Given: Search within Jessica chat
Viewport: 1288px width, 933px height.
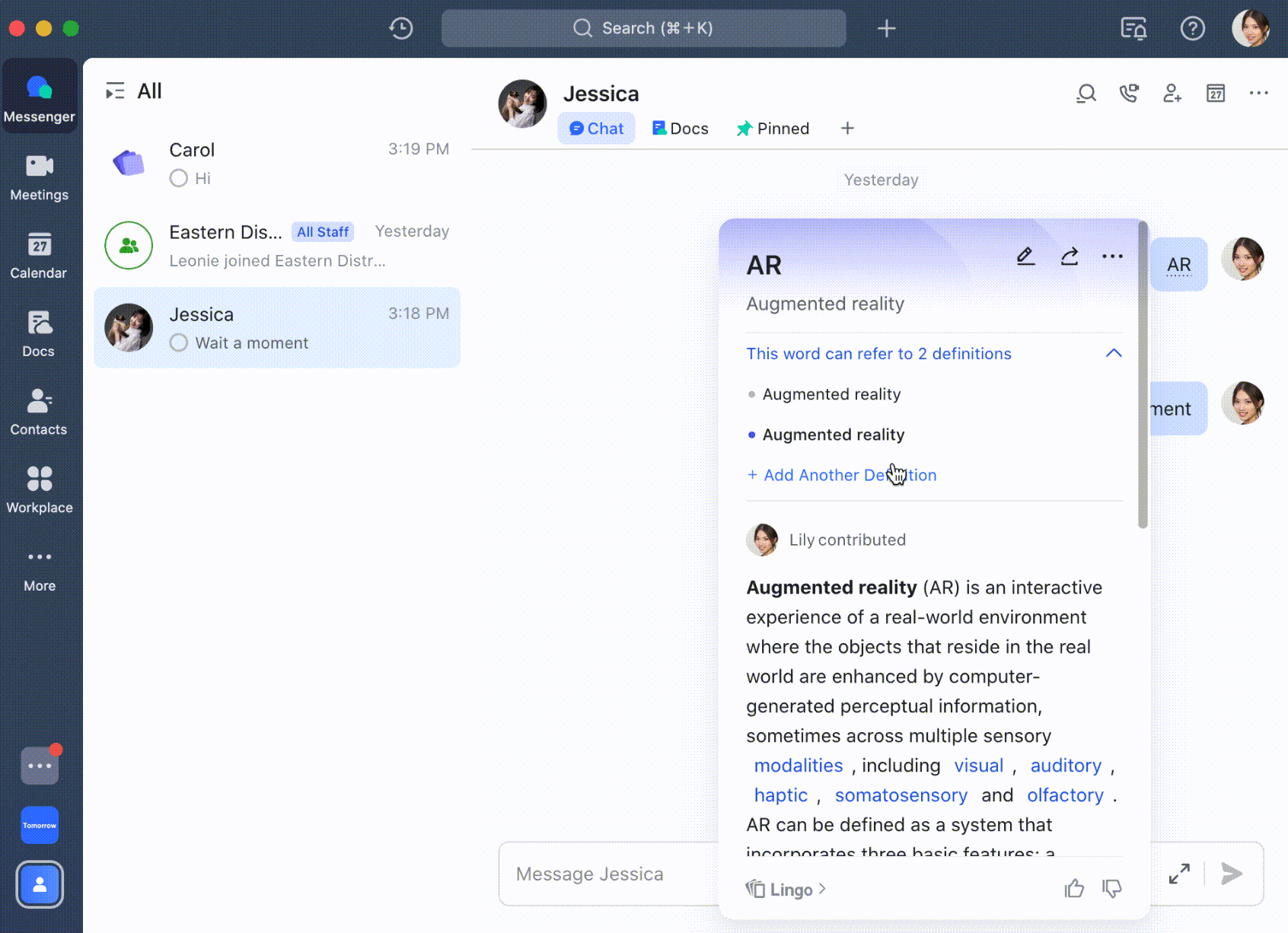Looking at the screenshot, I should [1086, 94].
